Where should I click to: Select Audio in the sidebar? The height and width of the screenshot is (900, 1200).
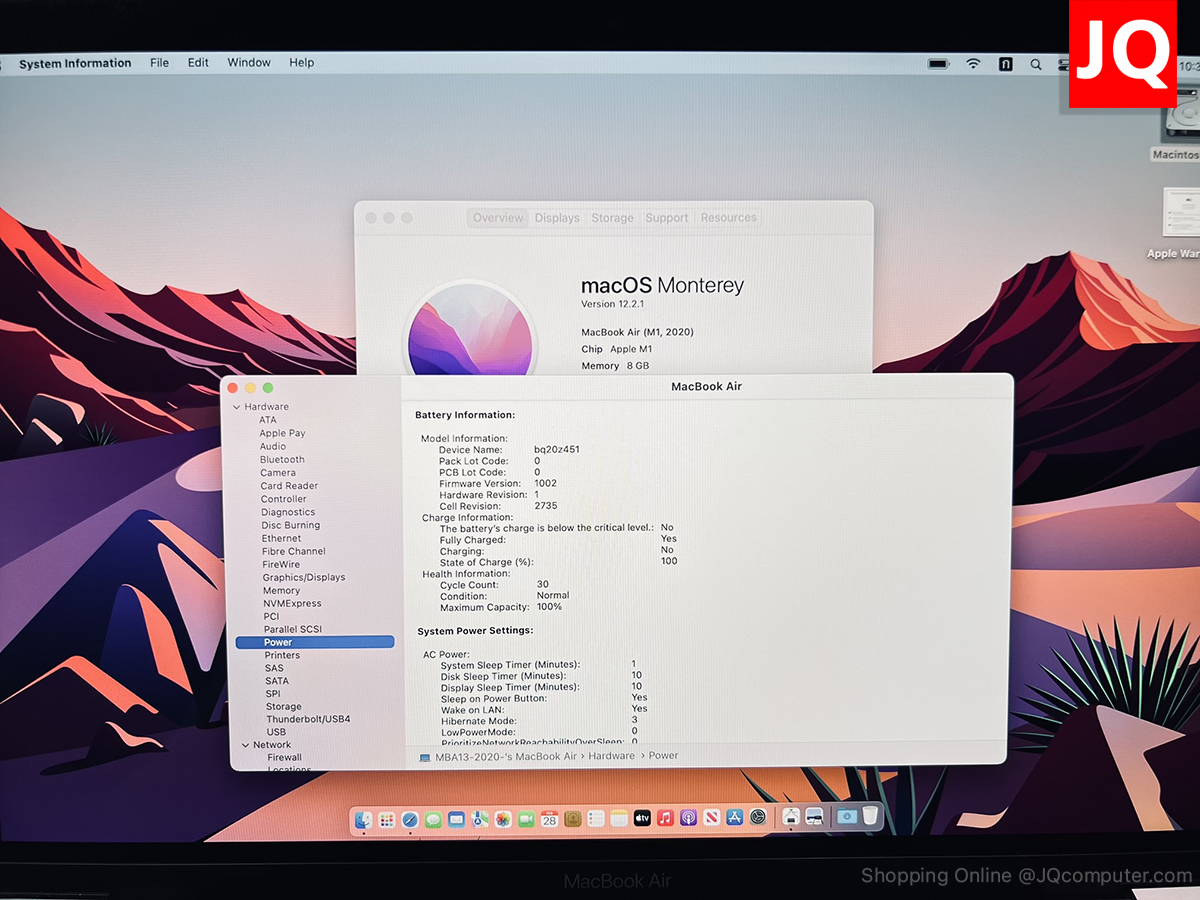273,446
